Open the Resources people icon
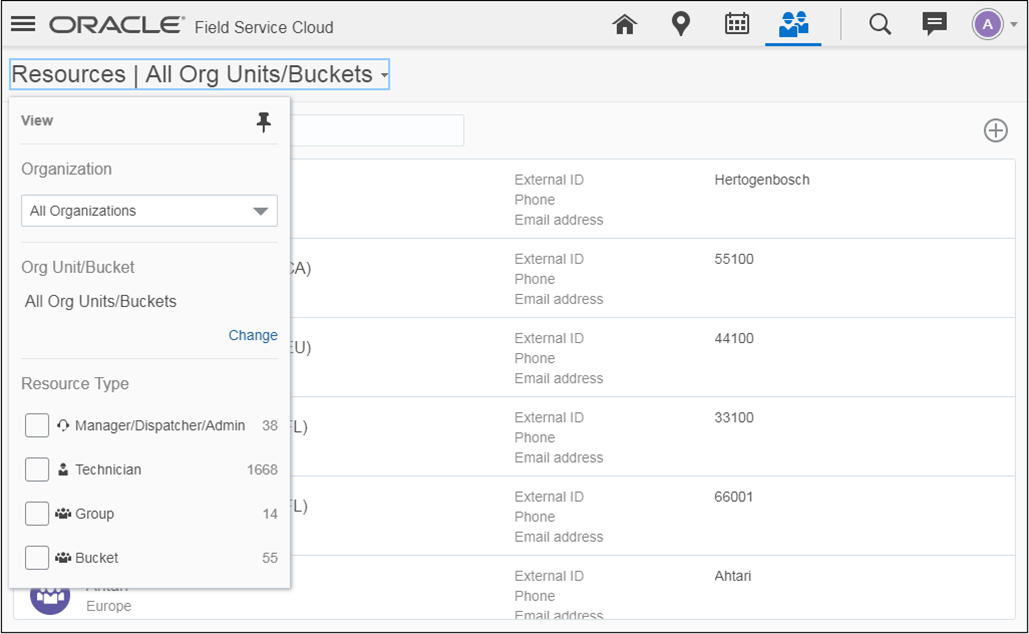 (793, 24)
